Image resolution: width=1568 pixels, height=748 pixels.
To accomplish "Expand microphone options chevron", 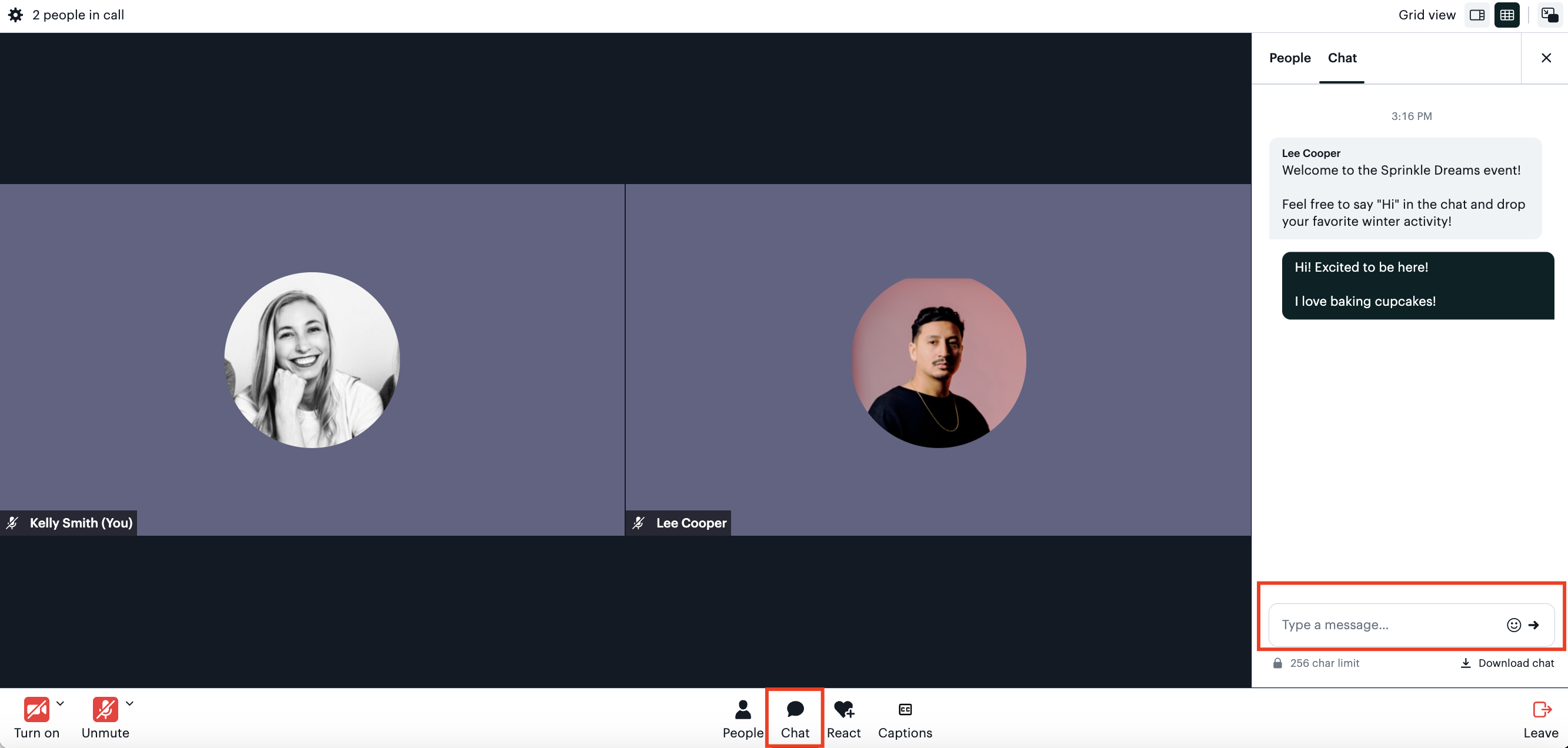I will [x=129, y=703].
